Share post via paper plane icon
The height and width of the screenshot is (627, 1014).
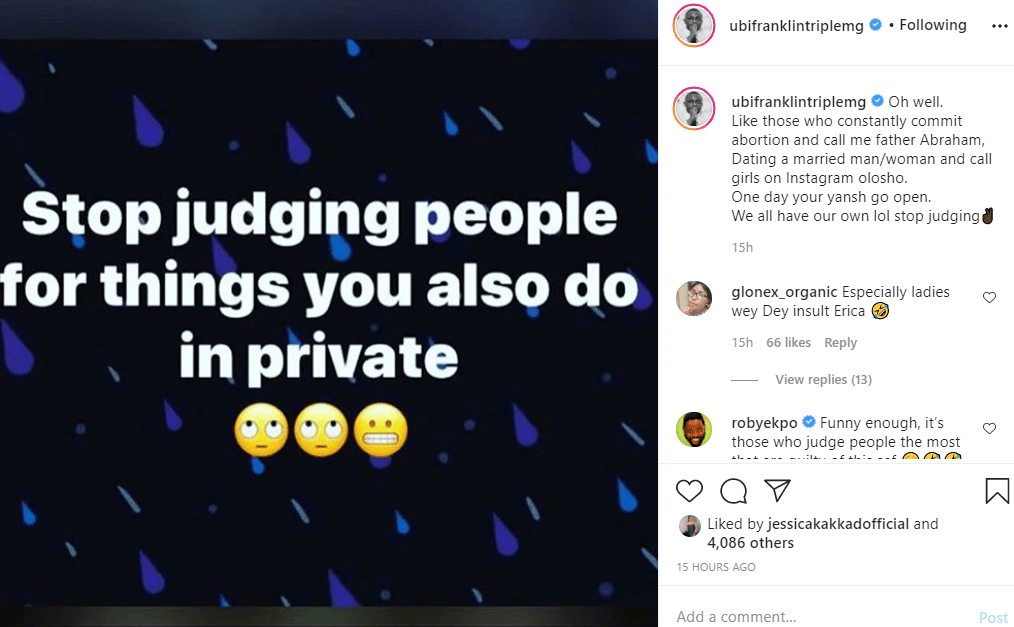778,490
